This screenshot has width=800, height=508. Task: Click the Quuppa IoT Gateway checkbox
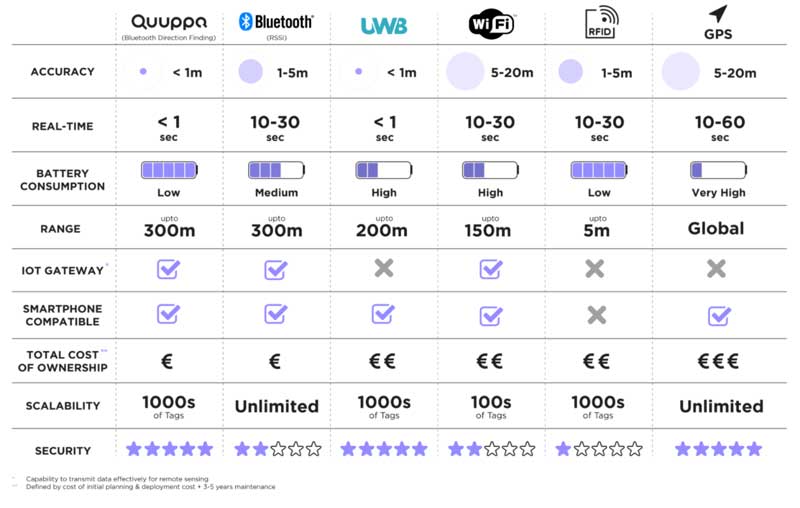[x=168, y=268]
